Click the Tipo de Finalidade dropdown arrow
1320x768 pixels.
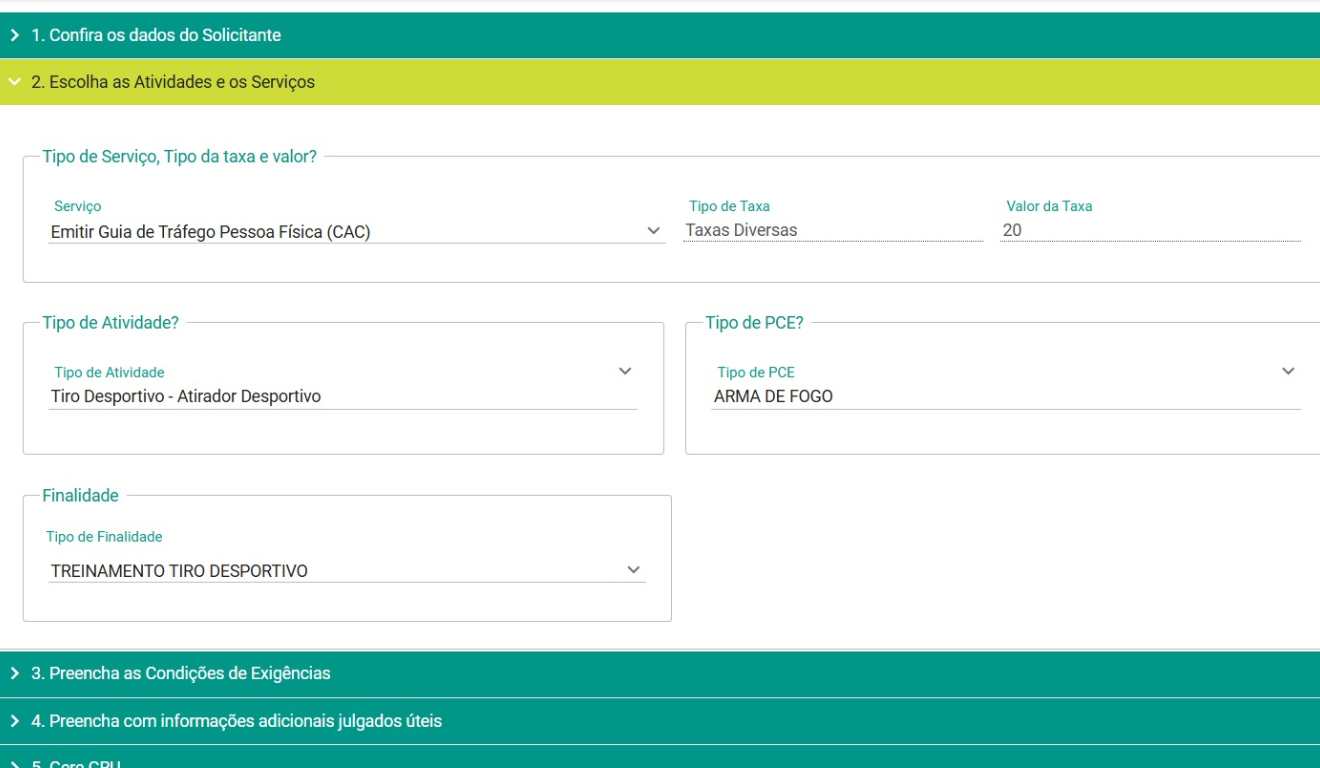coord(633,569)
